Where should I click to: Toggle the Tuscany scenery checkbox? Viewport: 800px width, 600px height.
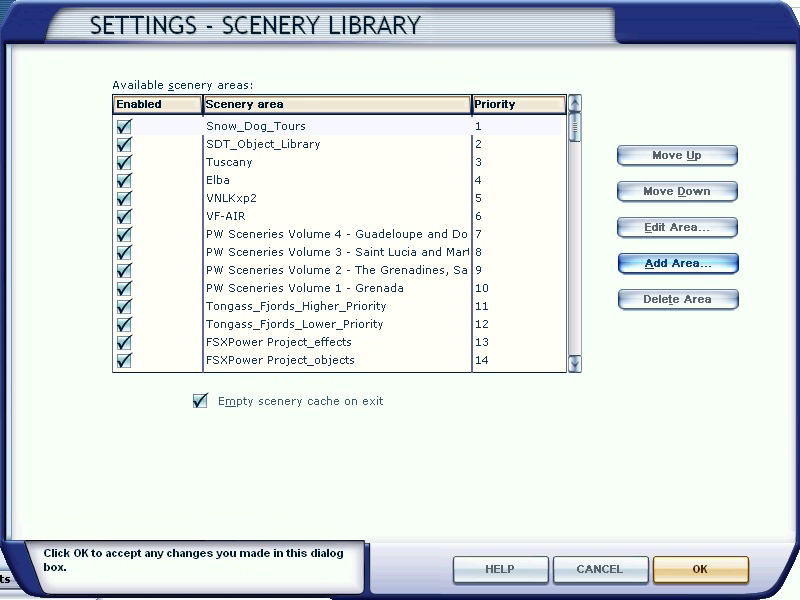click(125, 163)
